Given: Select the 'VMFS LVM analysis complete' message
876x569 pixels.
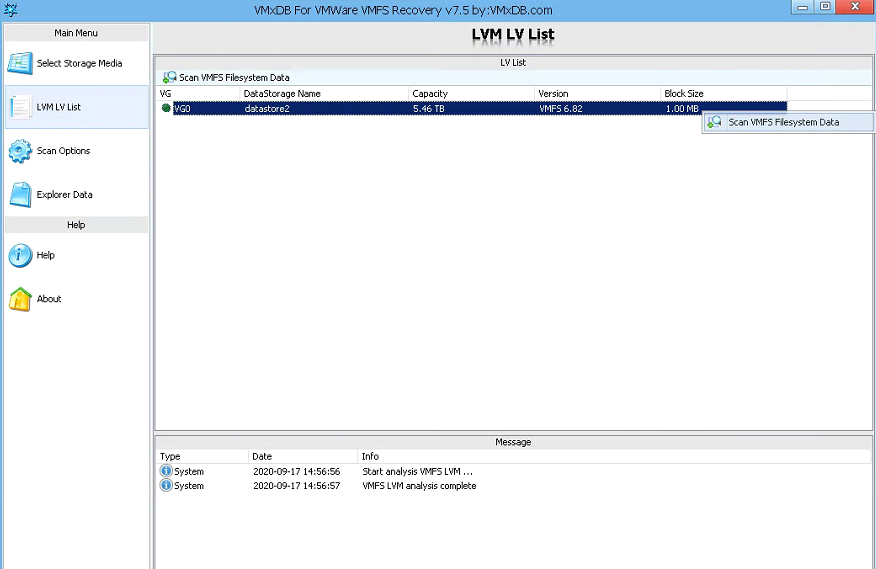Looking at the screenshot, I should coord(419,486).
